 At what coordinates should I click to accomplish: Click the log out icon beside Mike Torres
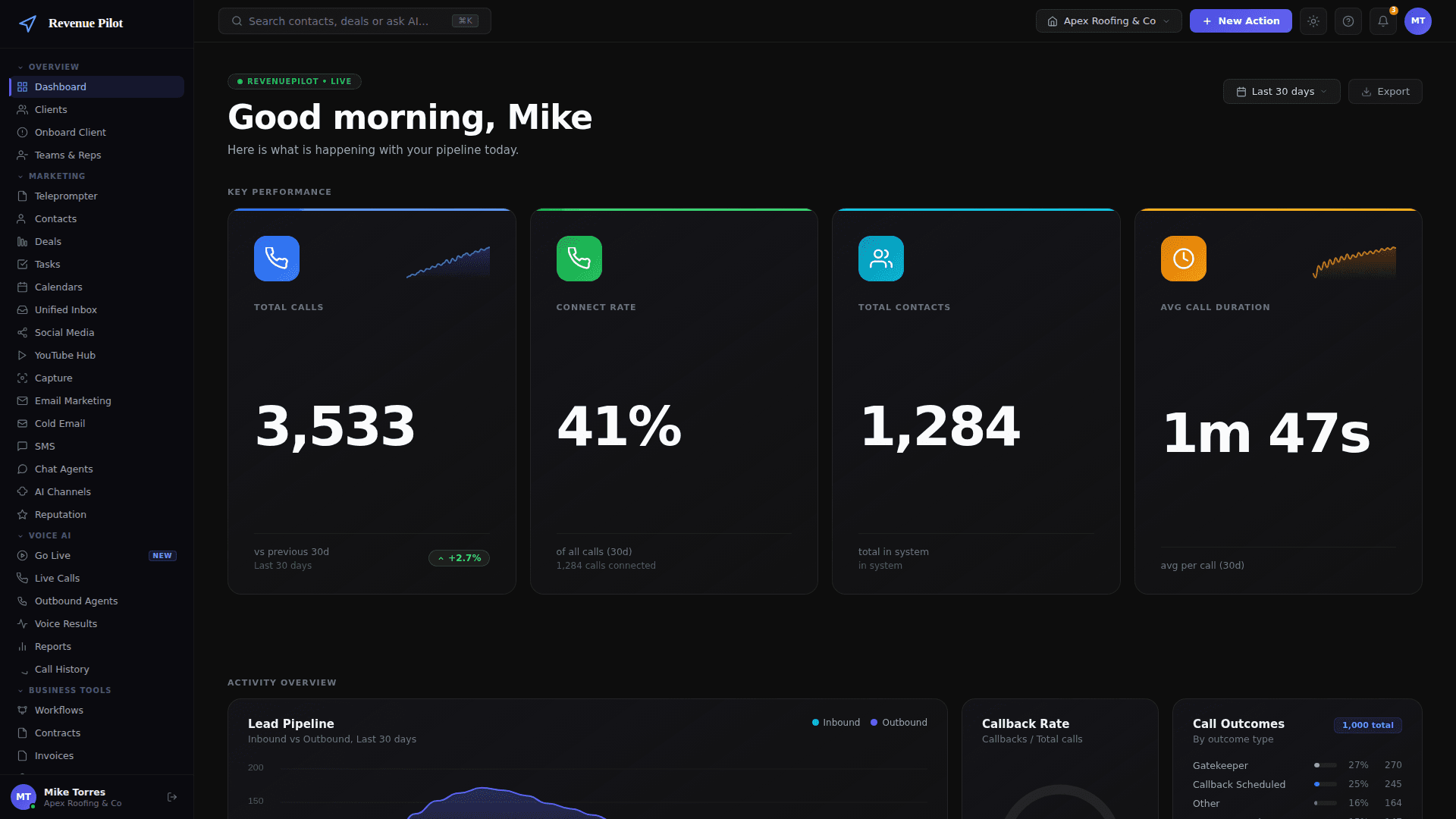(172, 797)
